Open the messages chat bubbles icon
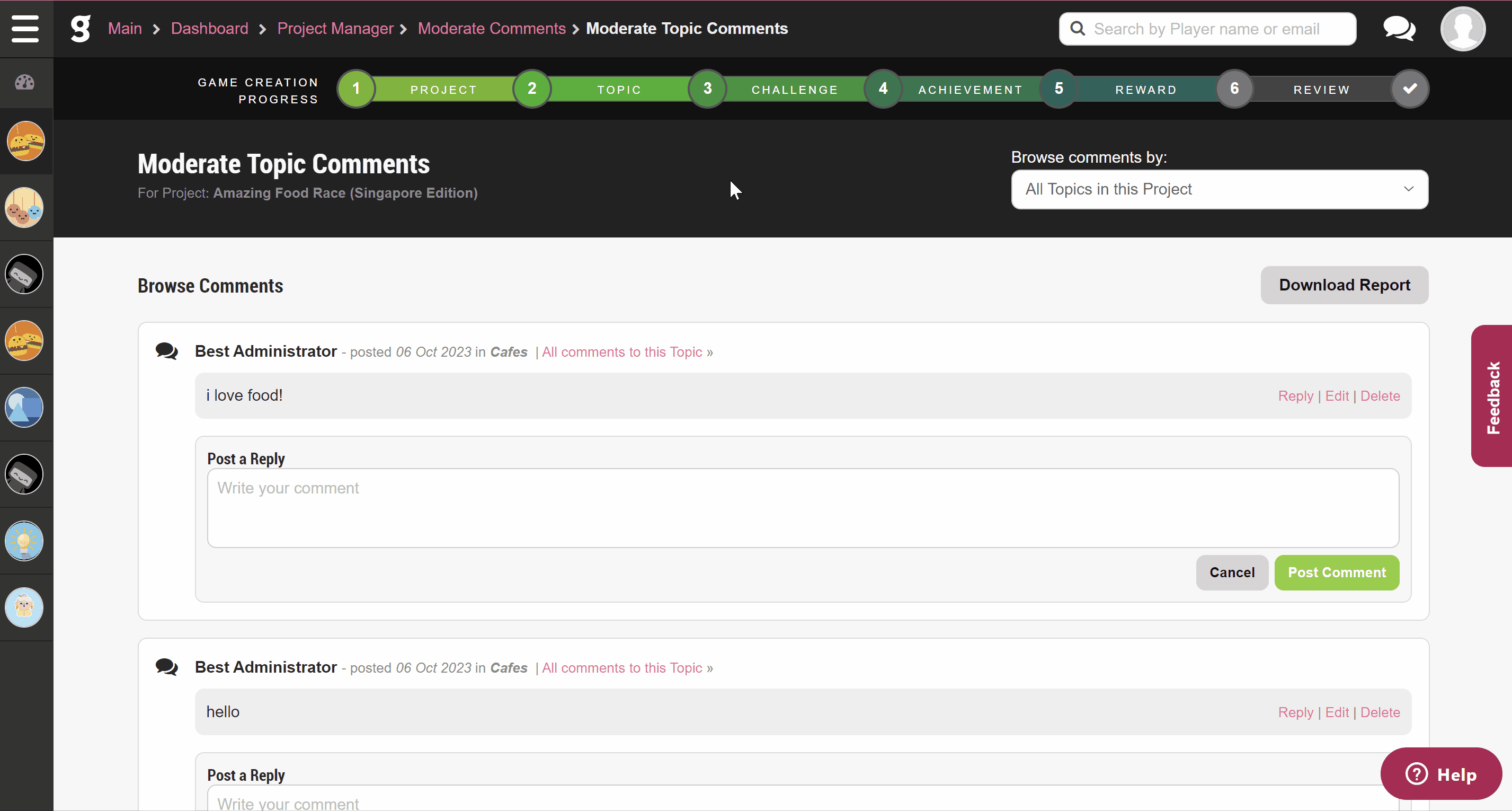1512x811 pixels. (x=1399, y=29)
